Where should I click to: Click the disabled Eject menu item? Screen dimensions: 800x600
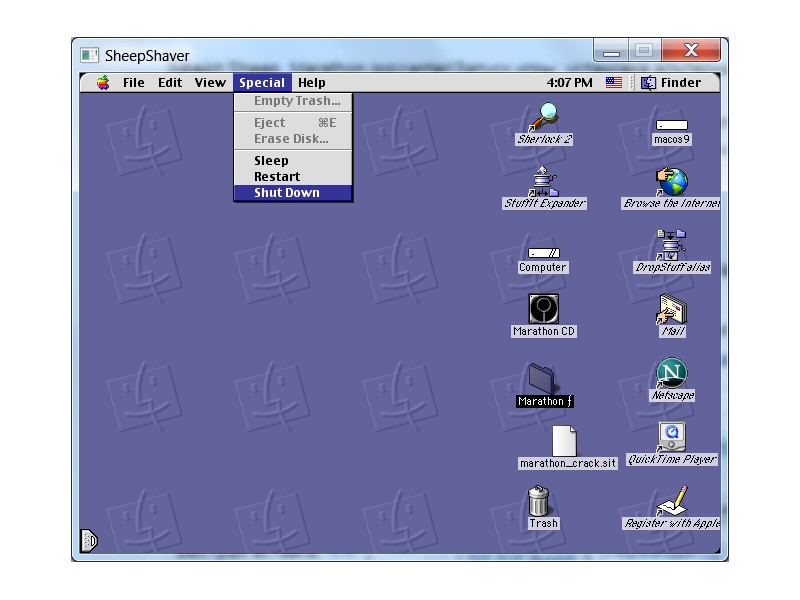coord(293,123)
